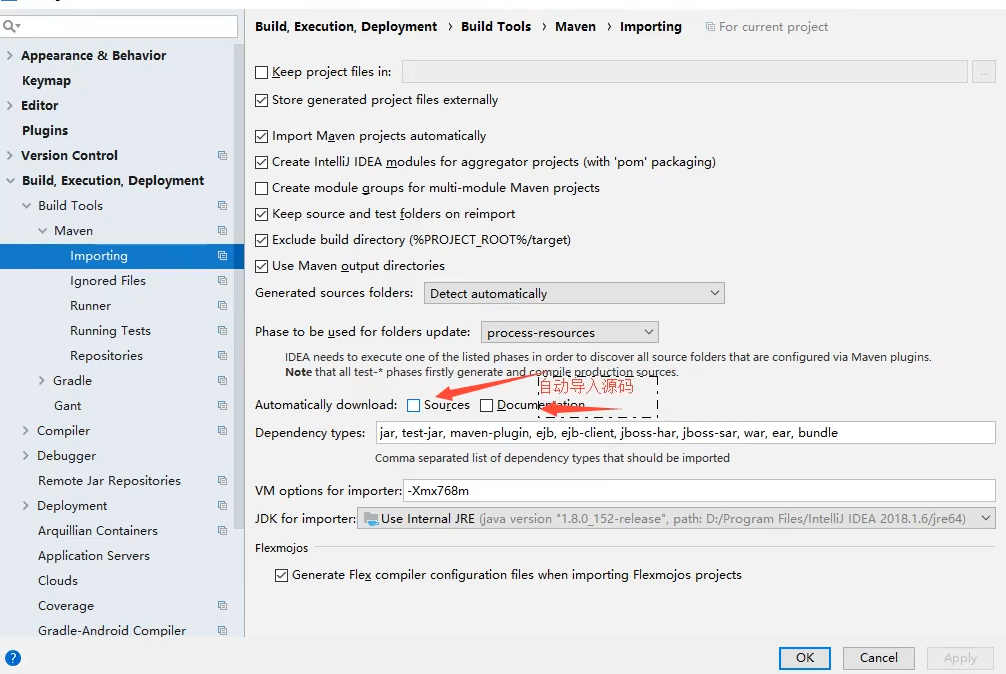Toggle Exclude build directory checkbox

(x=261, y=240)
